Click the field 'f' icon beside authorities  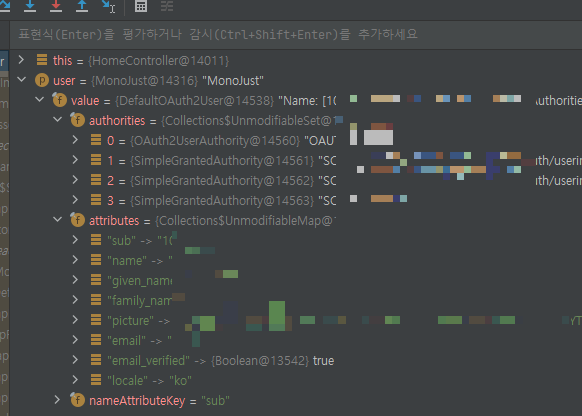(77, 120)
